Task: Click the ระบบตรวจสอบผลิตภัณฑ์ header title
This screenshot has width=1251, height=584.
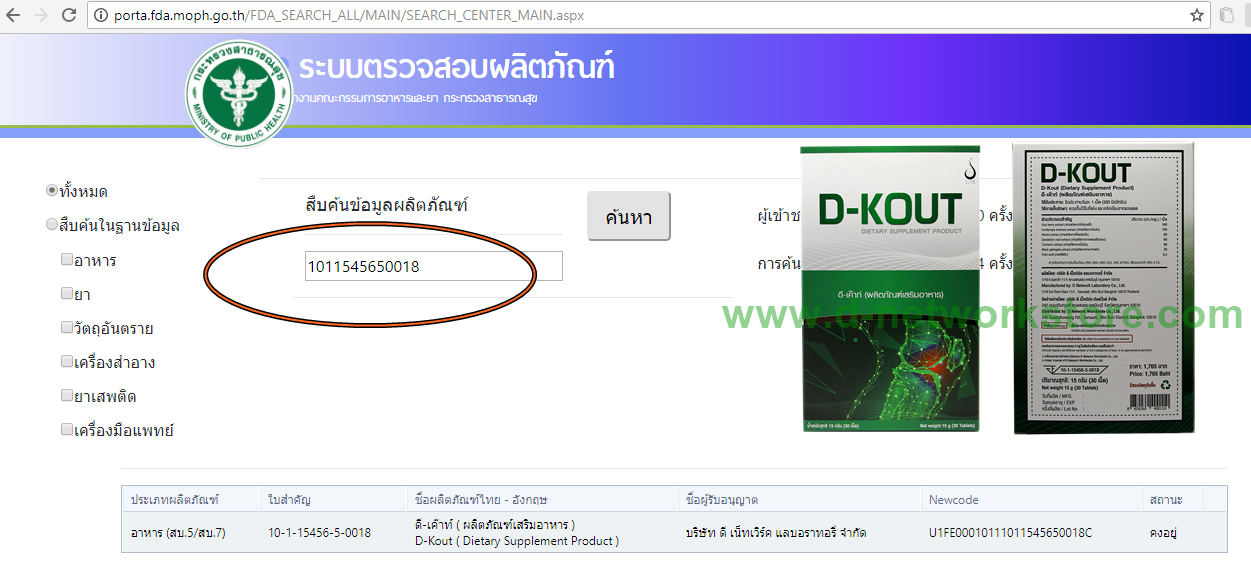Action: point(456,67)
